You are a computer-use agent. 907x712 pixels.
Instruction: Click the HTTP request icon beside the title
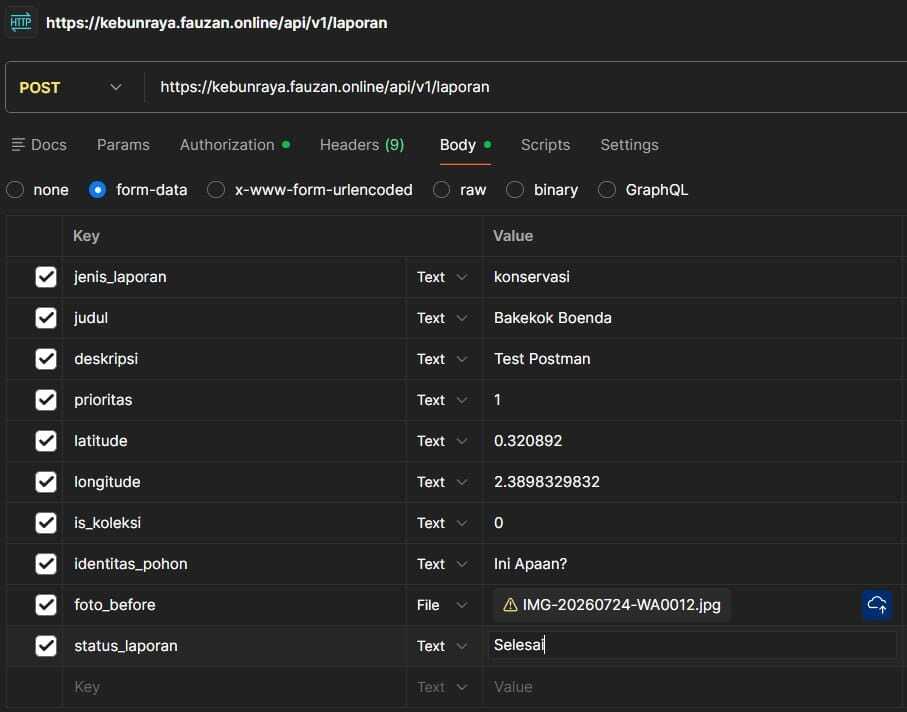tap(21, 23)
